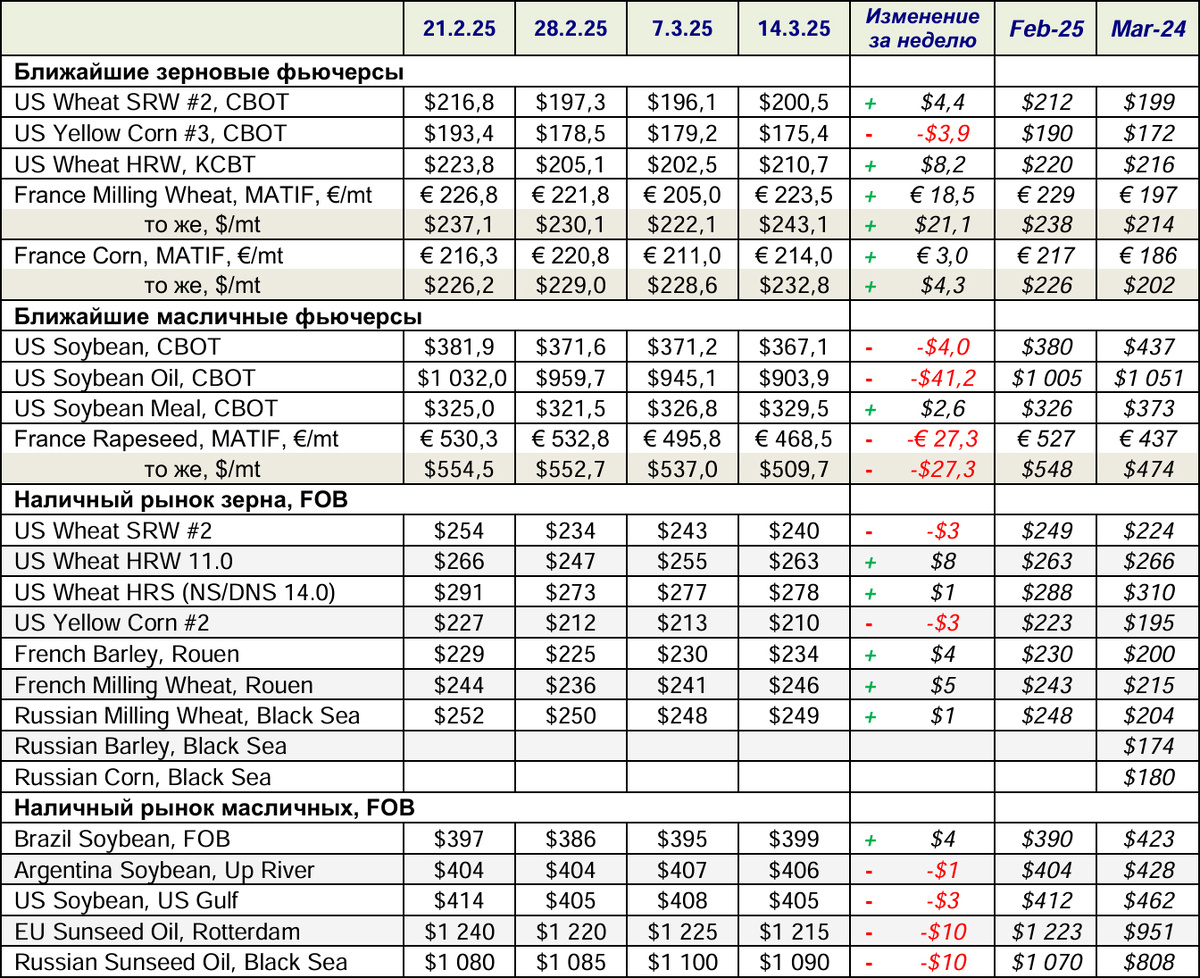
Task: Click the Изменение за неделю header
Action: 922,28
